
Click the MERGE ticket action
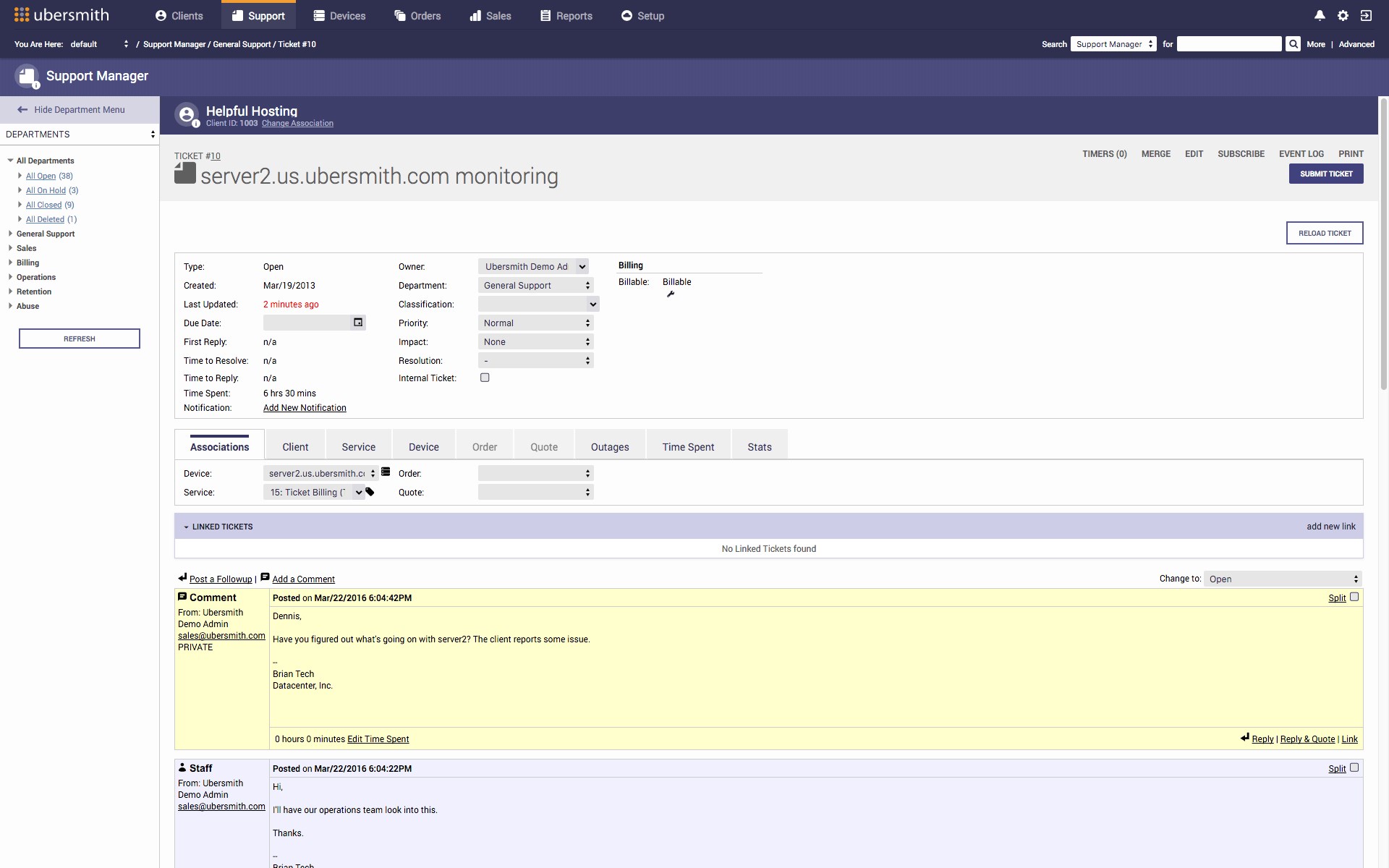pos(1156,154)
